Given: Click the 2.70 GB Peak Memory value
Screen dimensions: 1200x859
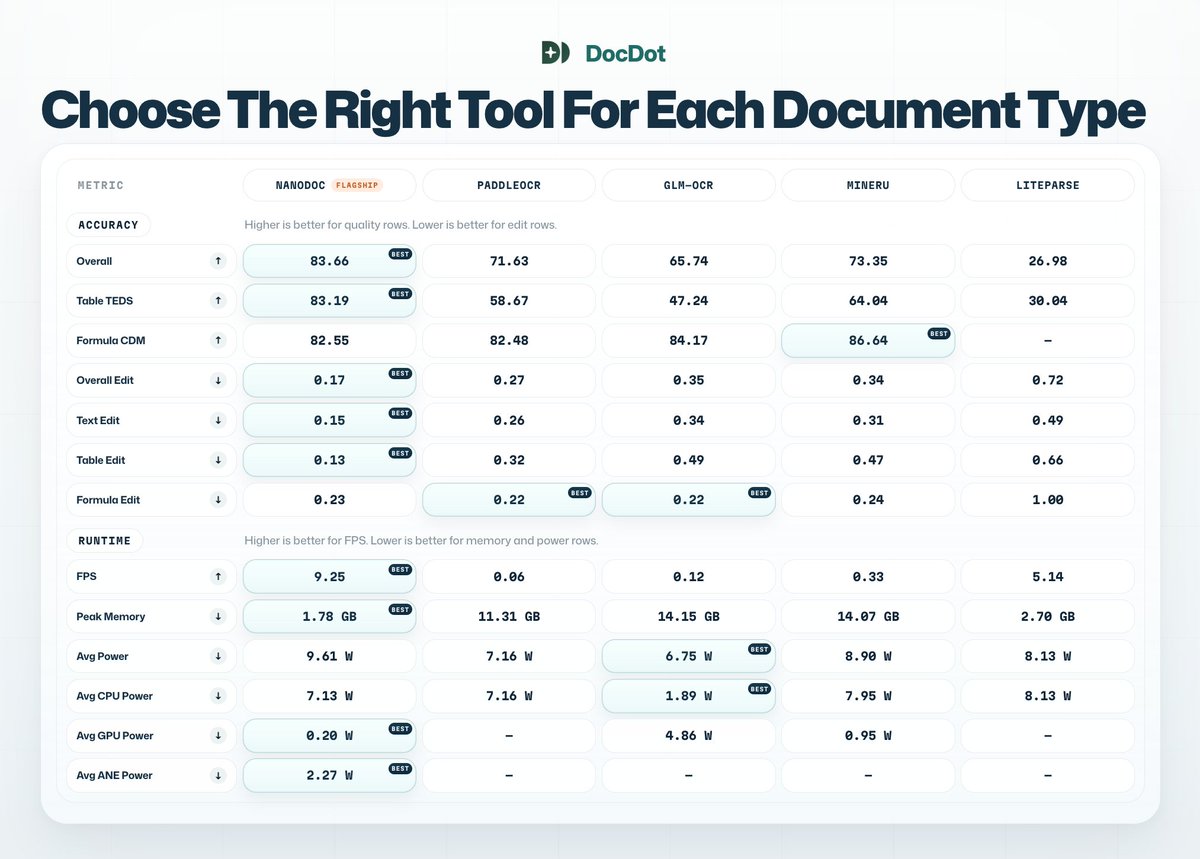Looking at the screenshot, I should (1047, 617).
